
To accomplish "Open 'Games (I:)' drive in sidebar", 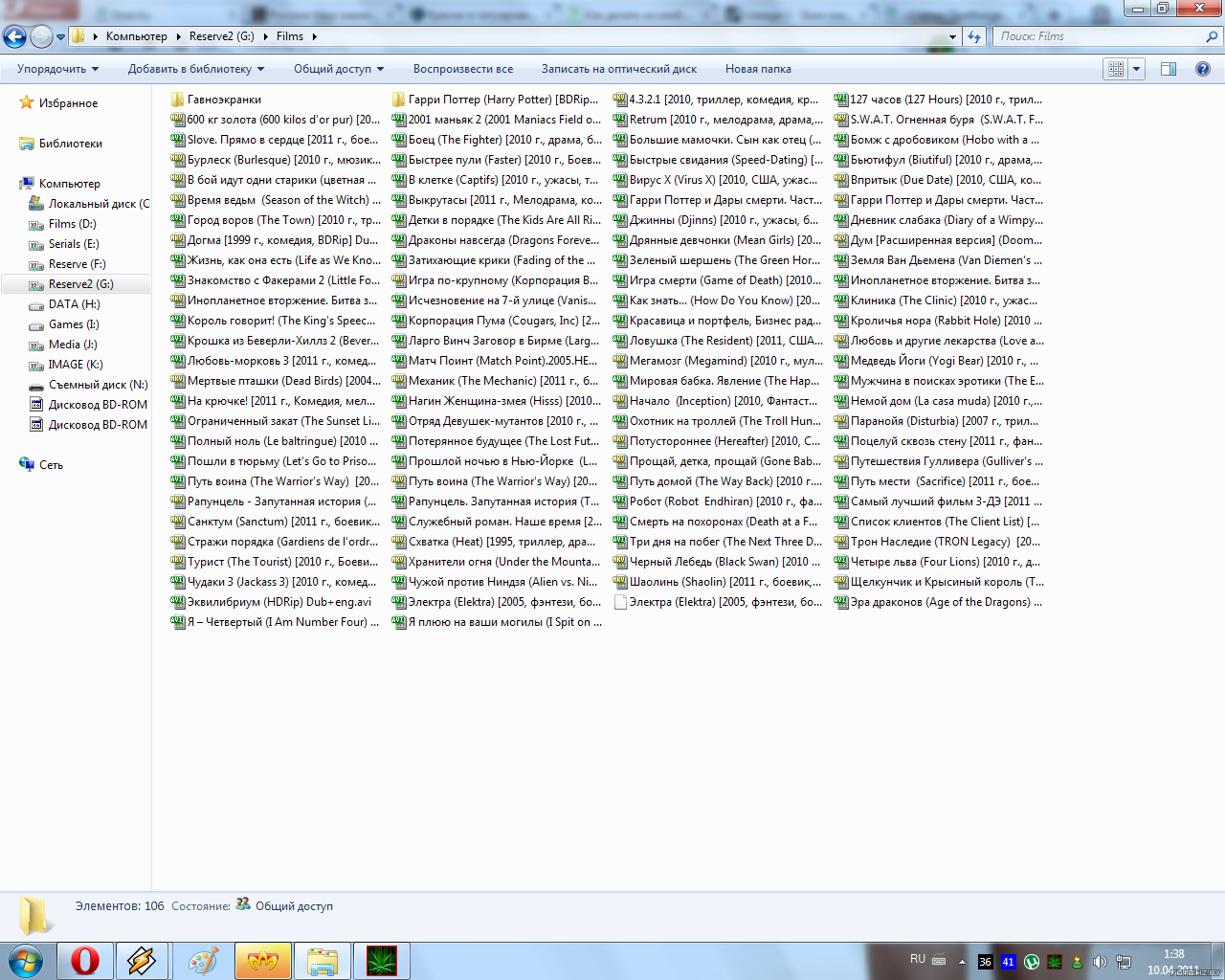I will (74, 324).
